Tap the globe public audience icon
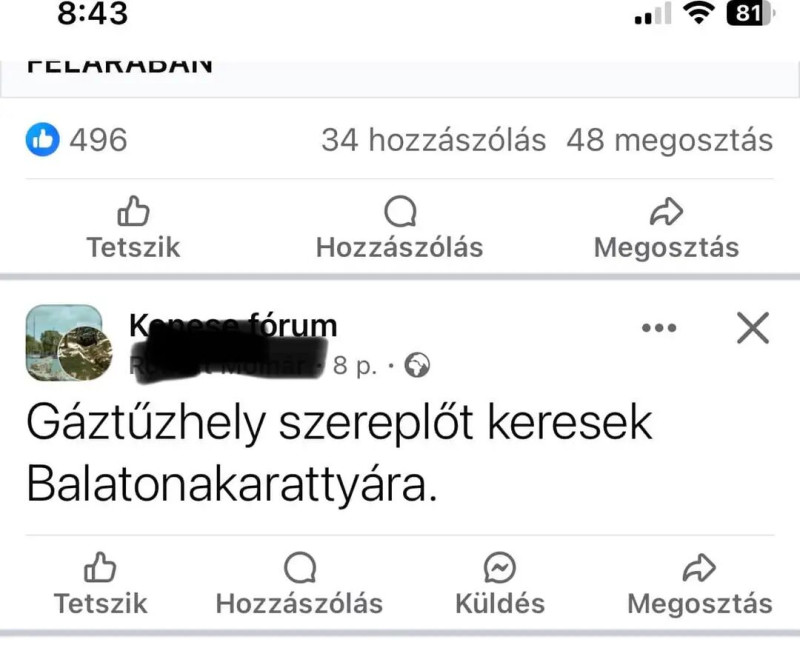This screenshot has width=800, height=645. (417, 365)
